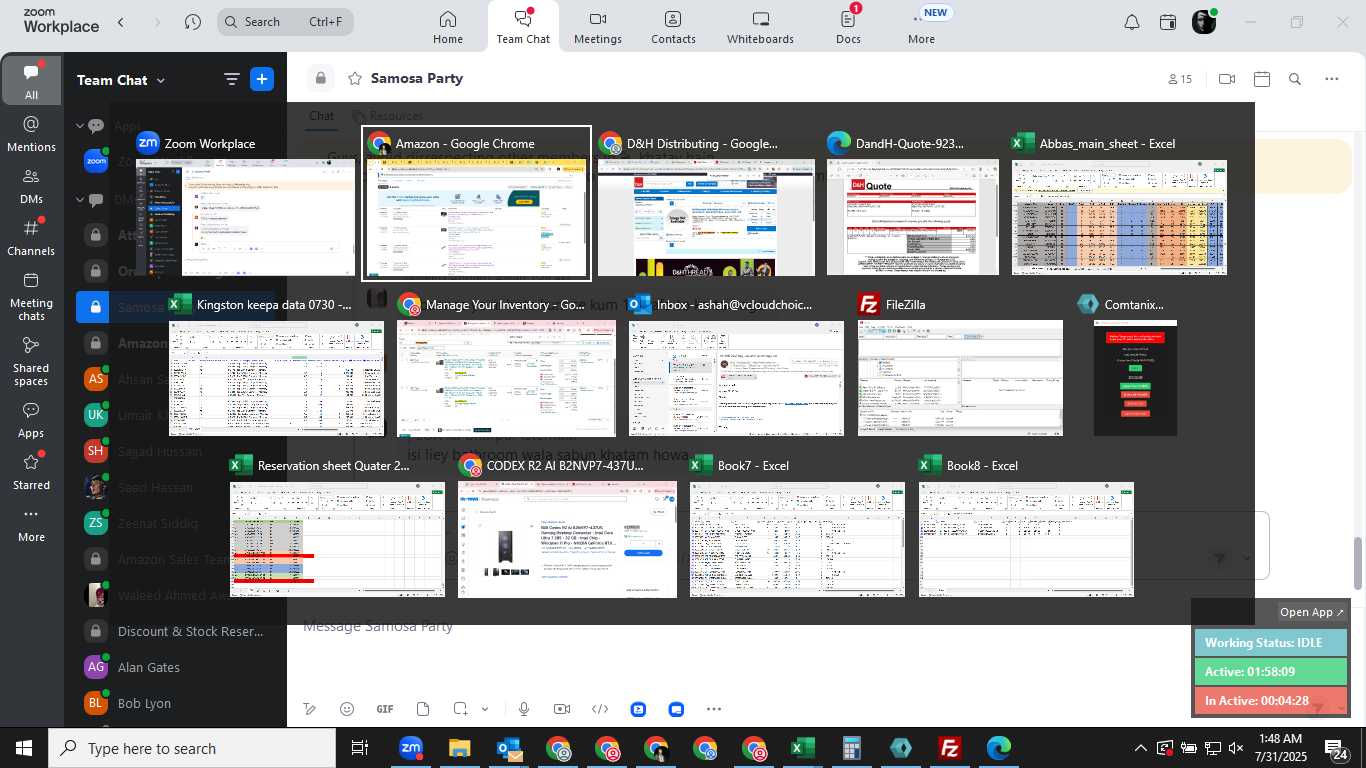Click the Working Status: IDLE label
Screen dimensions: 1366x768
tap(1271, 643)
